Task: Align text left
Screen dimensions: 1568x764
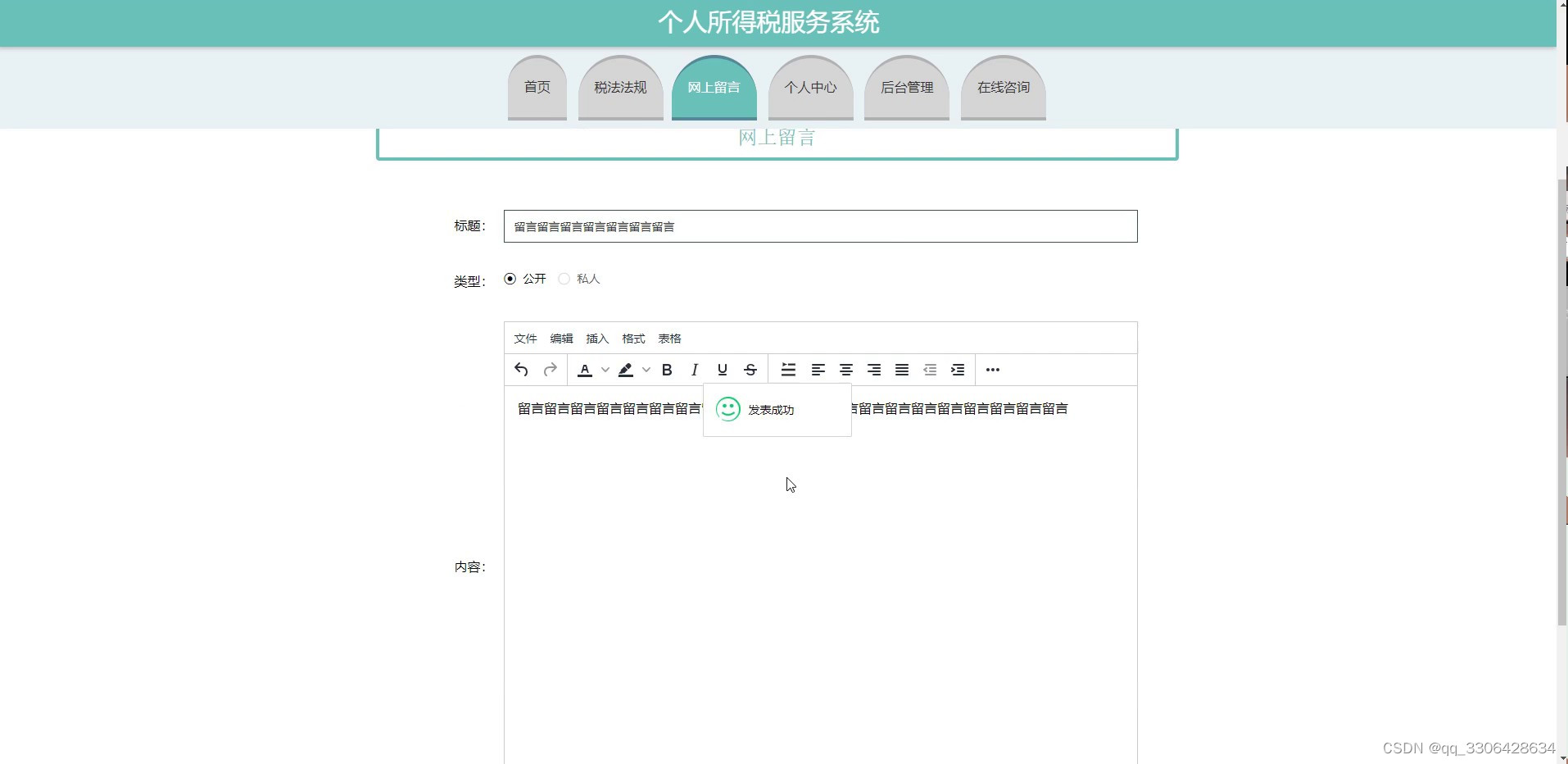Action: pos(818,370)
